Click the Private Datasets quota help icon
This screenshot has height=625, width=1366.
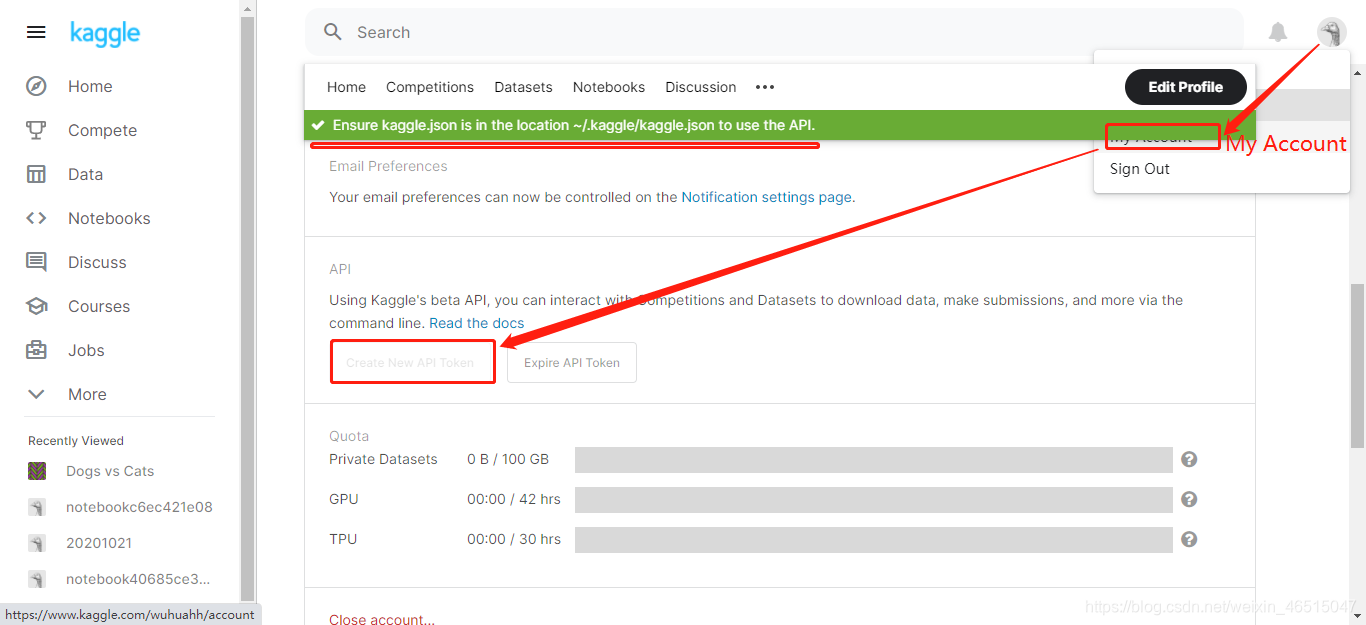click(x=1189, y=459)
